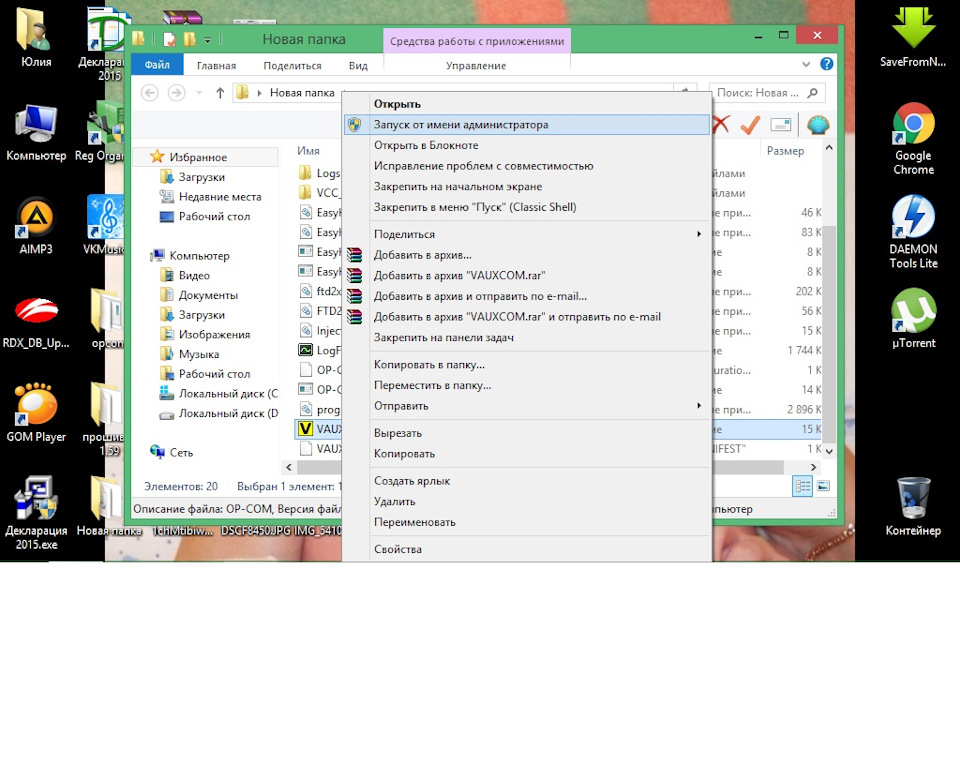Click horizontal scrollbar left arrow
This screenshot has height=780, width=960.
289,467
